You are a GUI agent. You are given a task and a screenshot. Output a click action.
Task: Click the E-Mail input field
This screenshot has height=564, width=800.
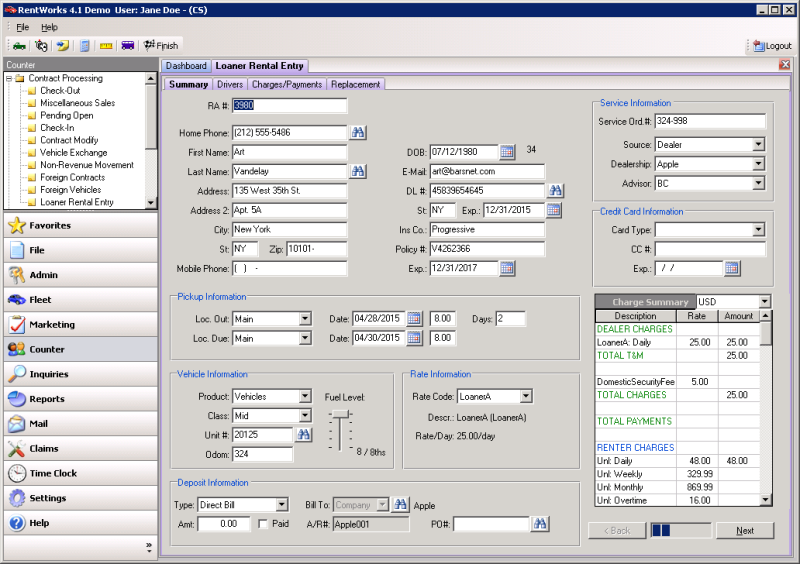487,171
